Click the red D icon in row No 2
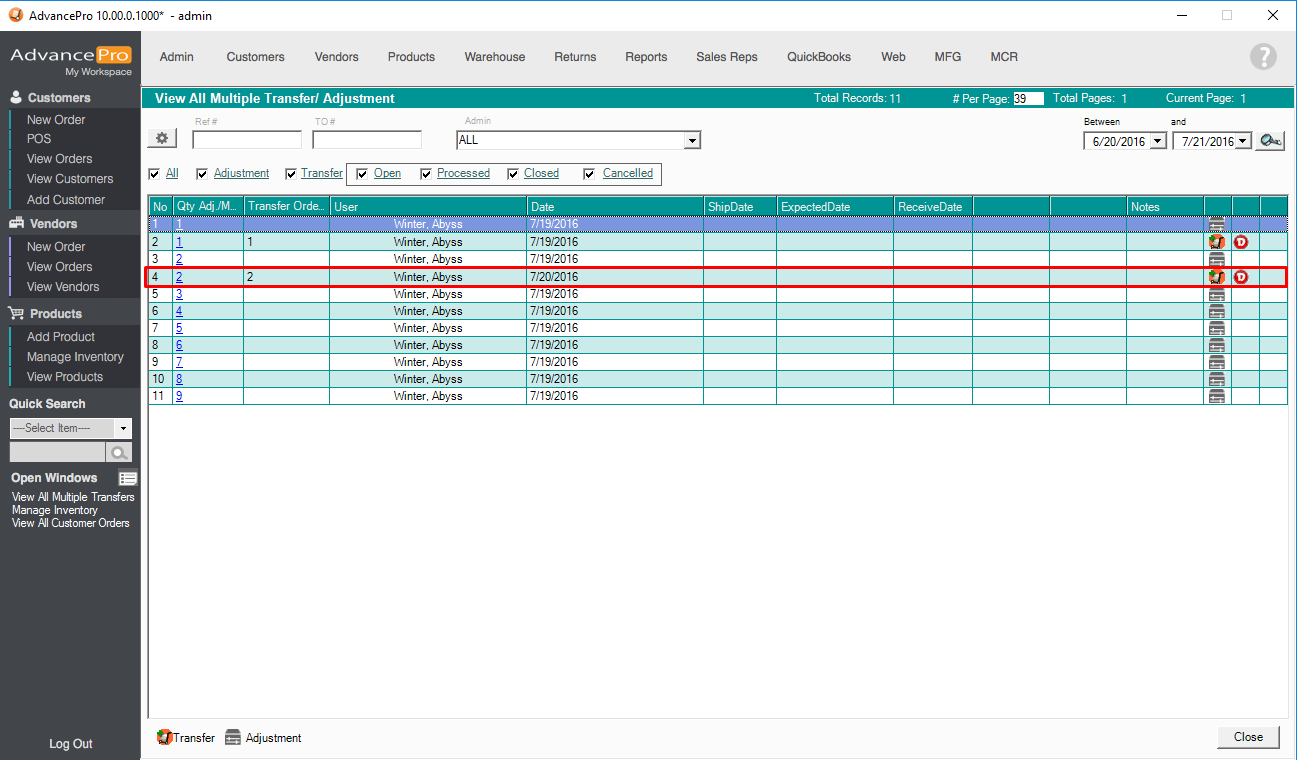This screenshot has width=1297, height=760. (1241, 242)
